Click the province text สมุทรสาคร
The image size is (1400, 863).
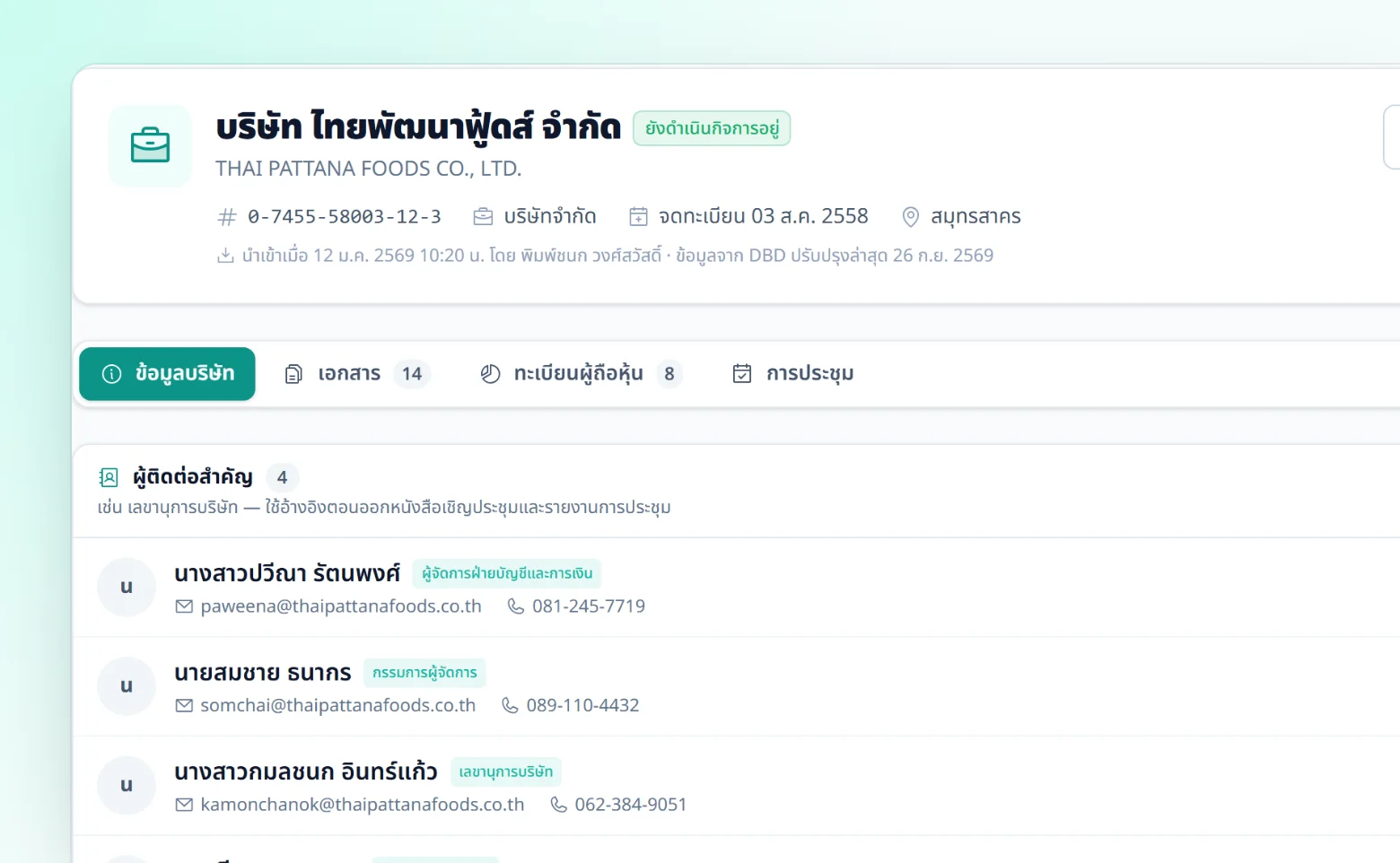976,217
